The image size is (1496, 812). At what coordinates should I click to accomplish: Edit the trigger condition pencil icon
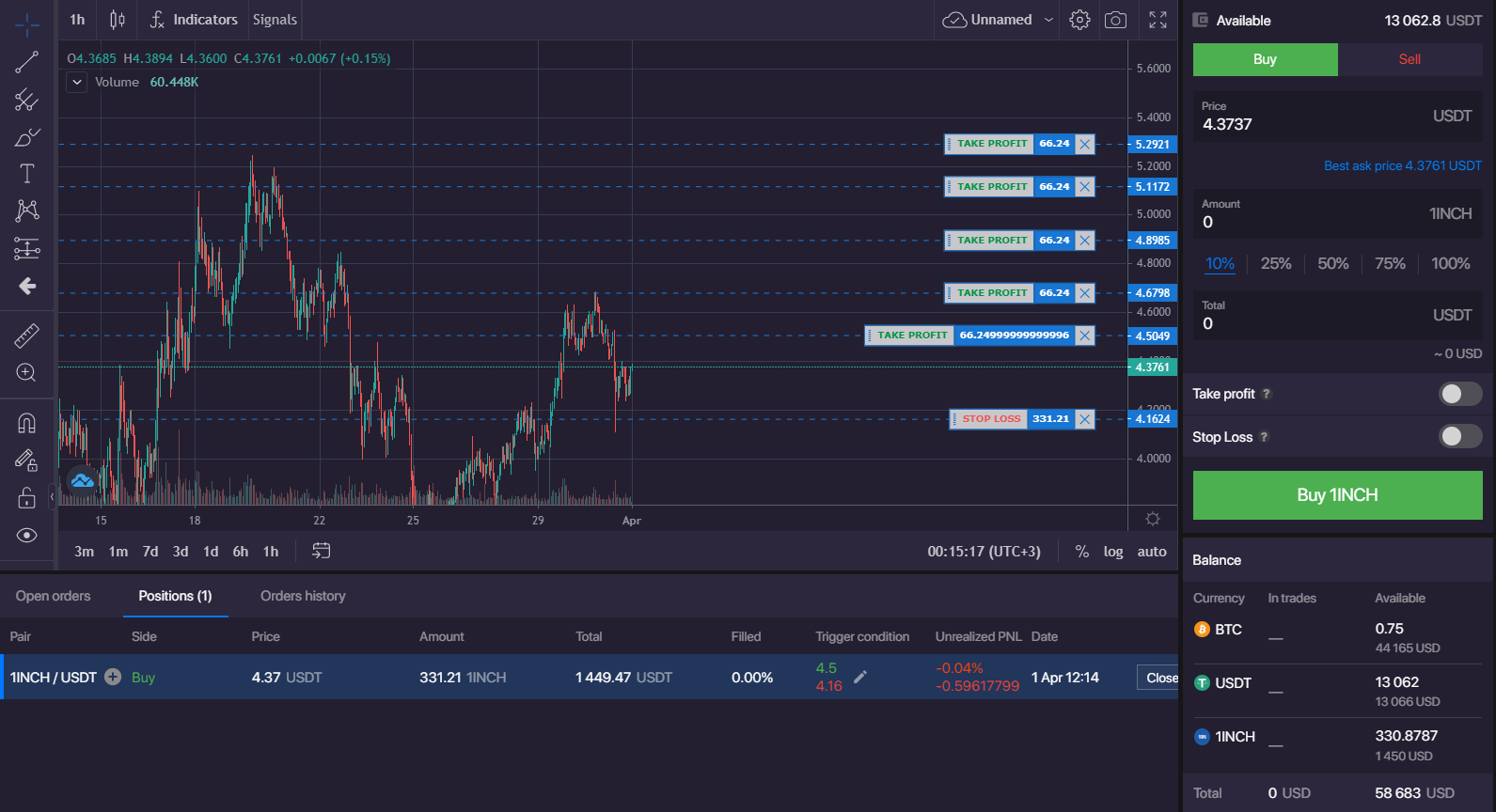(860, 677)
